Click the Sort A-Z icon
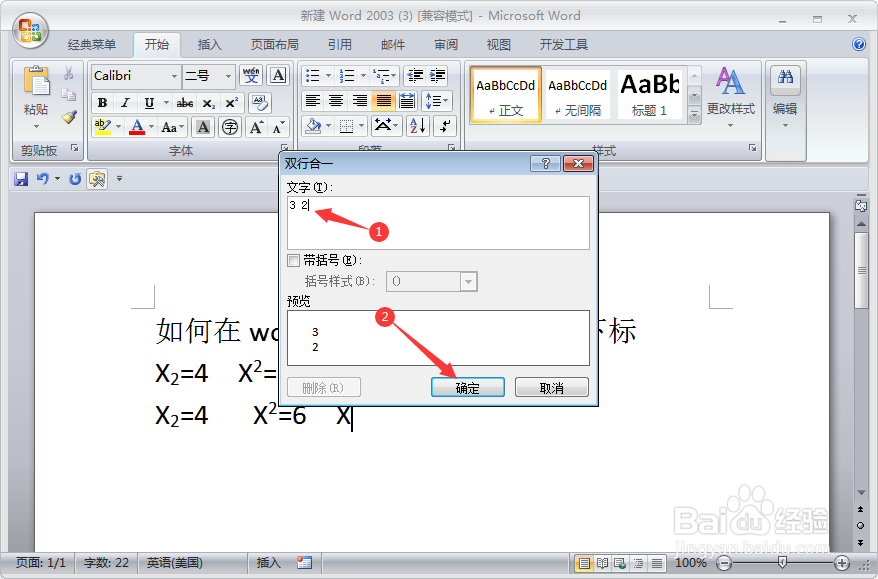The height and width of the screenshot is (579, 878). pos(418,126)
